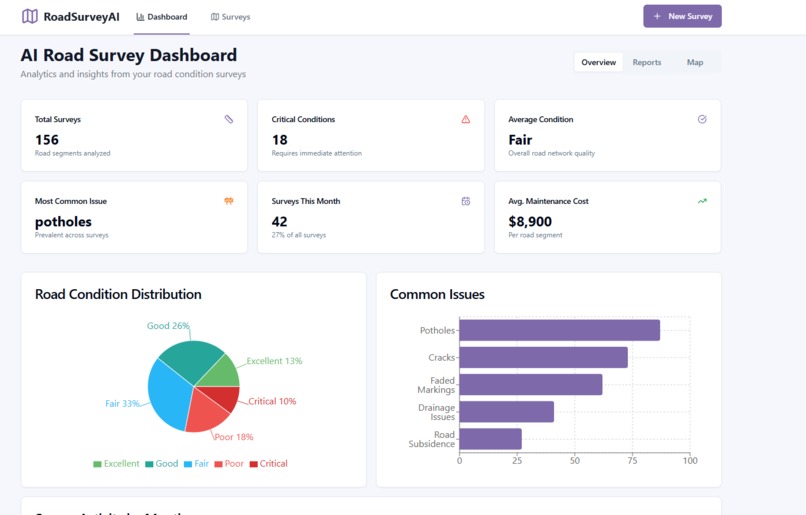This screenshot has width=806, height=515.
Task: Click the 'Good 26%' pie label
Action: pyautogui.click(x=168, y=326)
